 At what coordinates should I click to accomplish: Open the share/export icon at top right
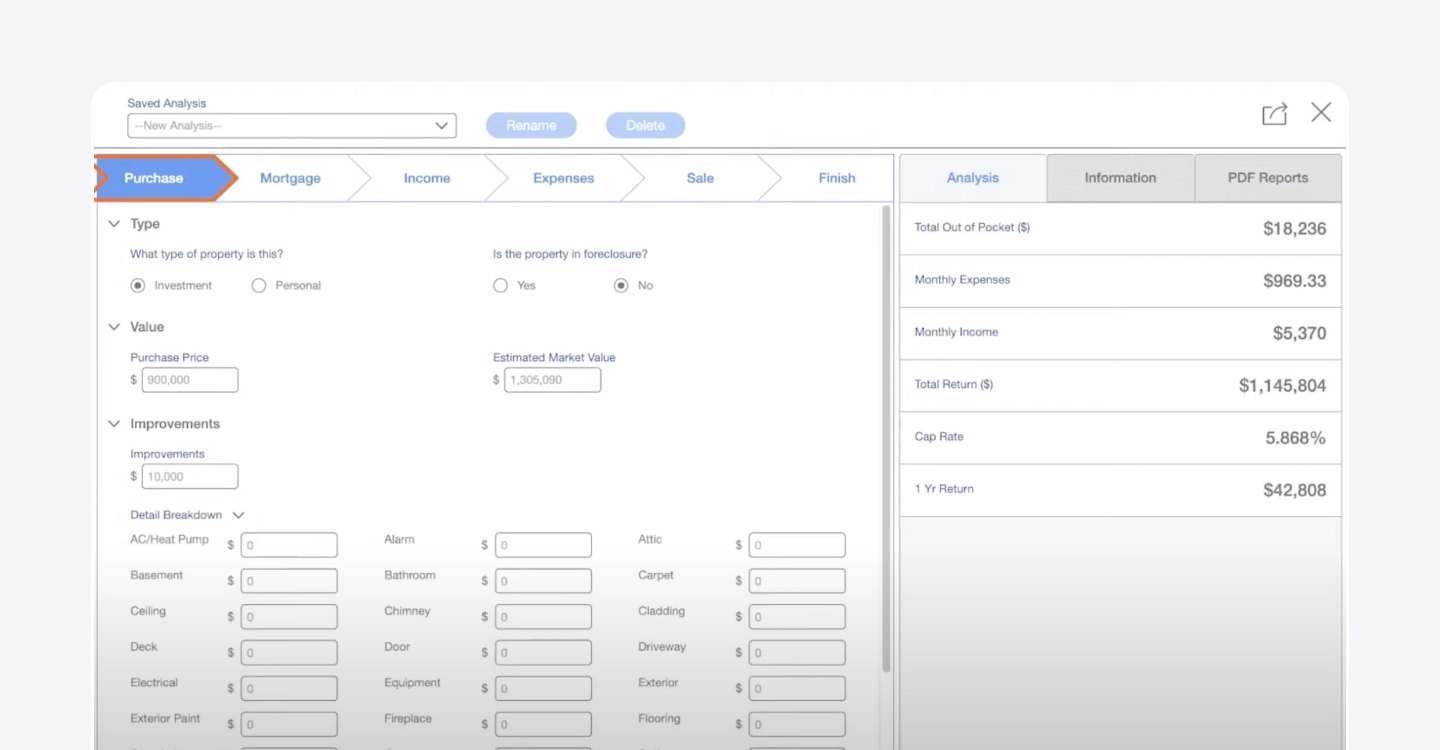(x=1274, y=113)
